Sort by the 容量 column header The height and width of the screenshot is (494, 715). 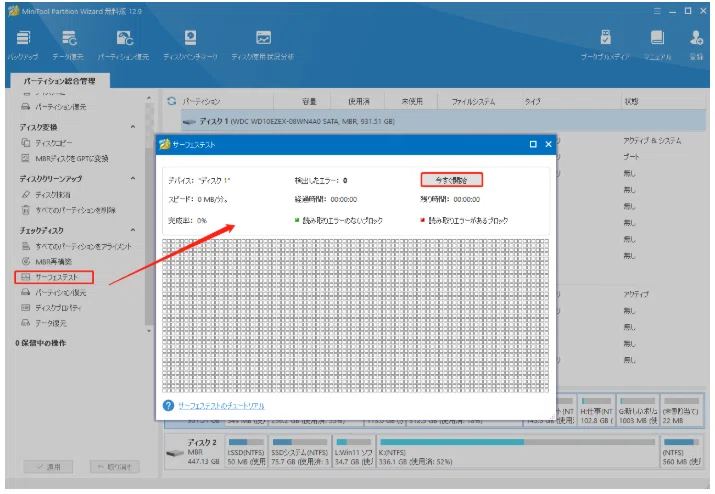pyautogui.click(x=309, y=101)
